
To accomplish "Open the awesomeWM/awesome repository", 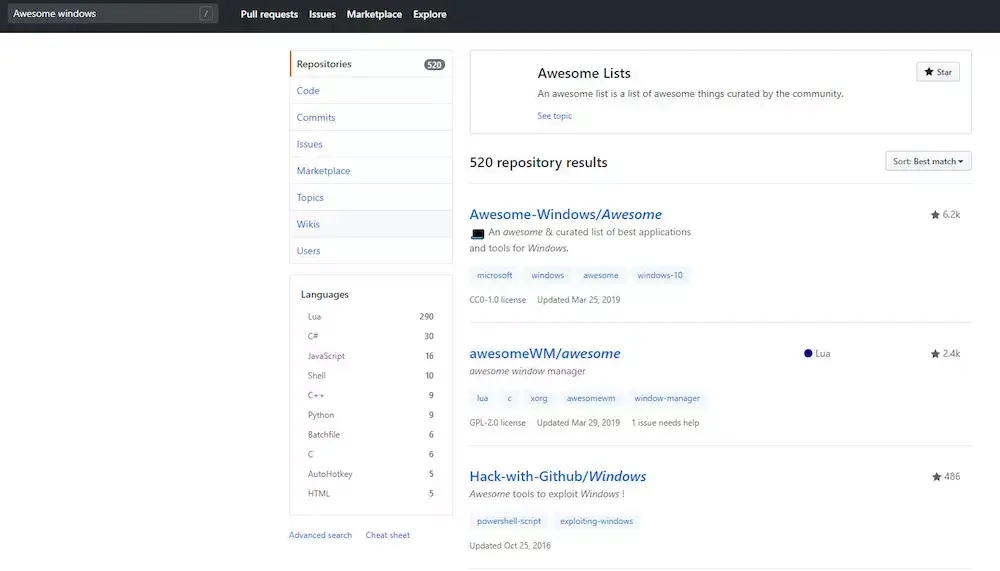I will click(x=545, y=353).
